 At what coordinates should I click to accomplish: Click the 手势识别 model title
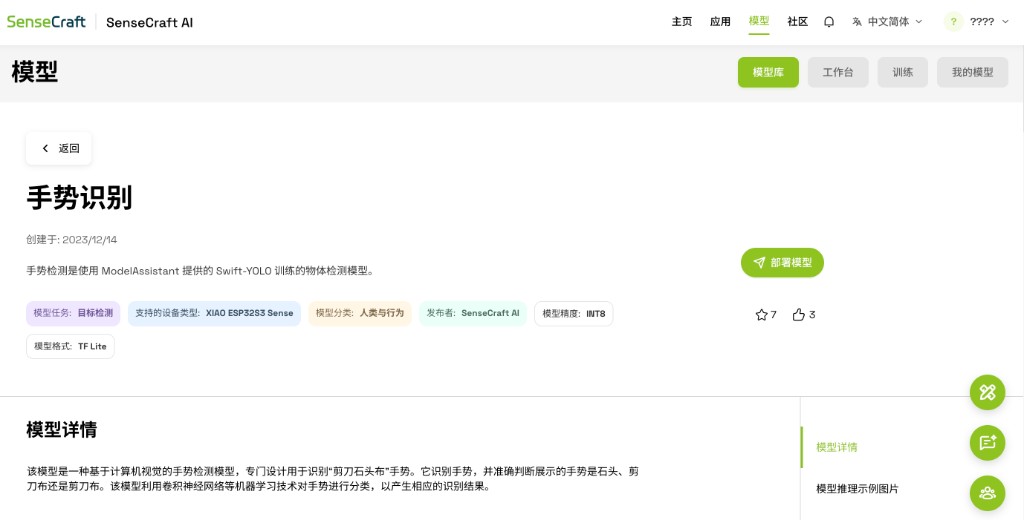[80, 197]
